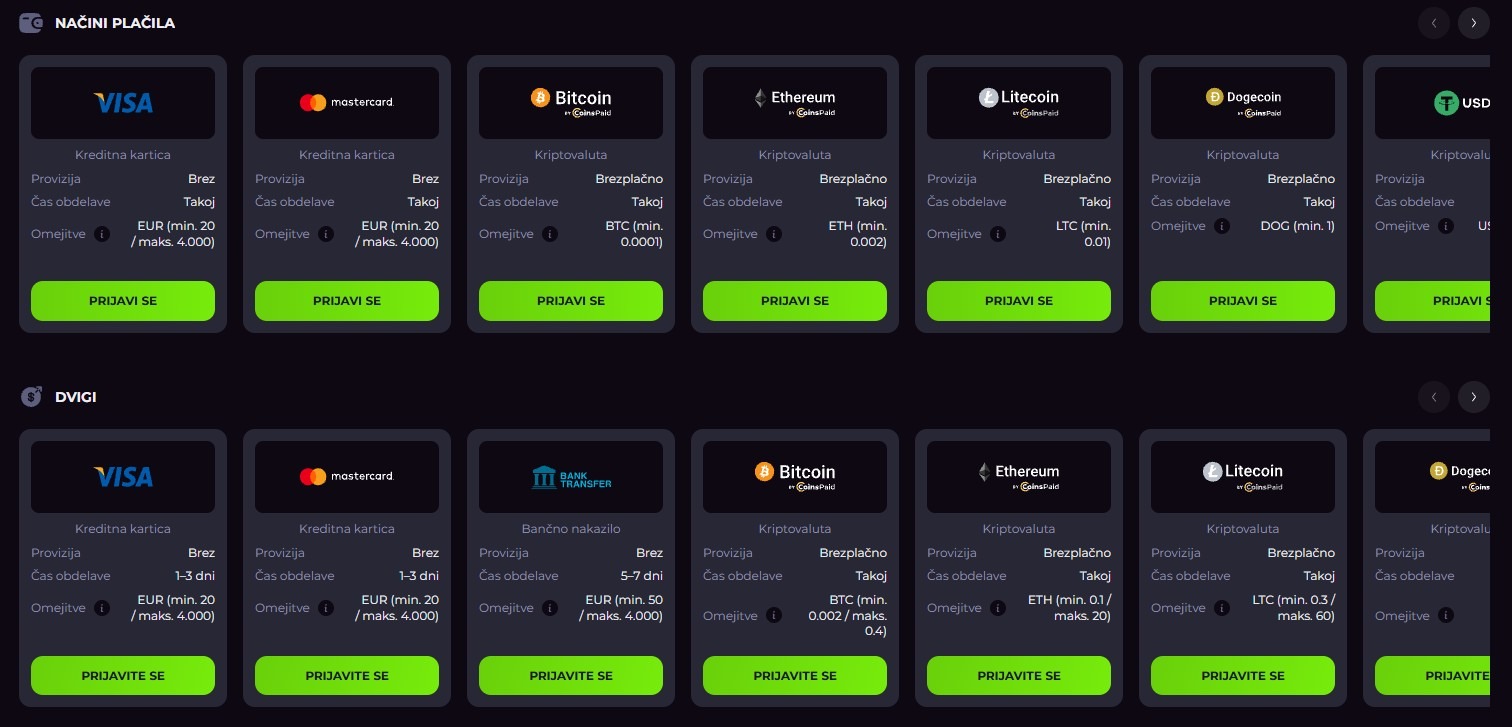Click Prijavite se under Bitcoin withdrawal card

pyautogui.click(x=795, y=676)
